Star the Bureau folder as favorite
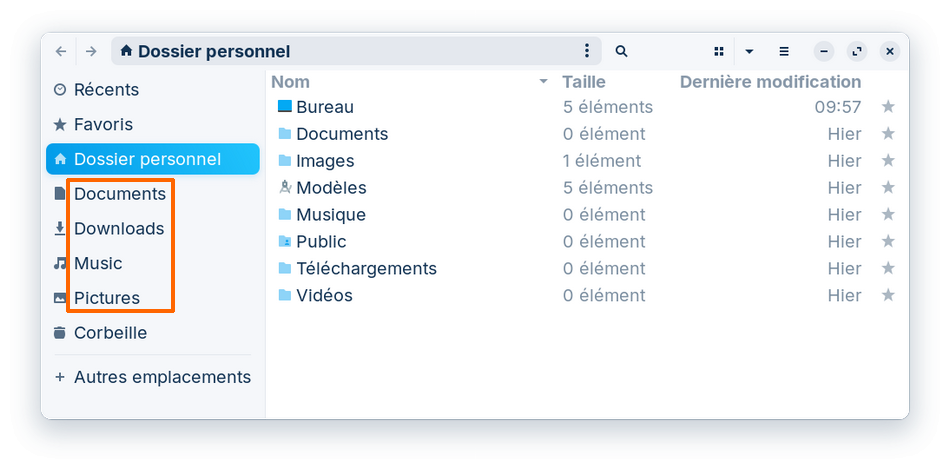The height and width of the screenshot is (469, 950). pos(887,107)
